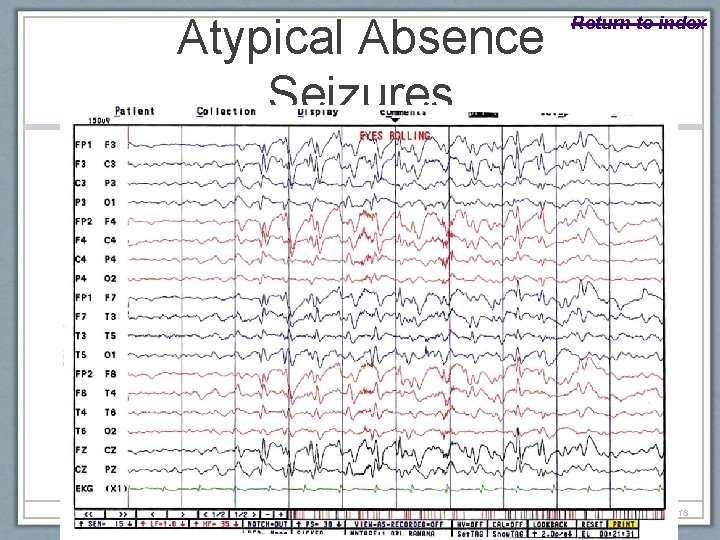This screenshot has height=540, width=720.
Task: Select the P4 O2 channel label
Action: click(96, 279)
